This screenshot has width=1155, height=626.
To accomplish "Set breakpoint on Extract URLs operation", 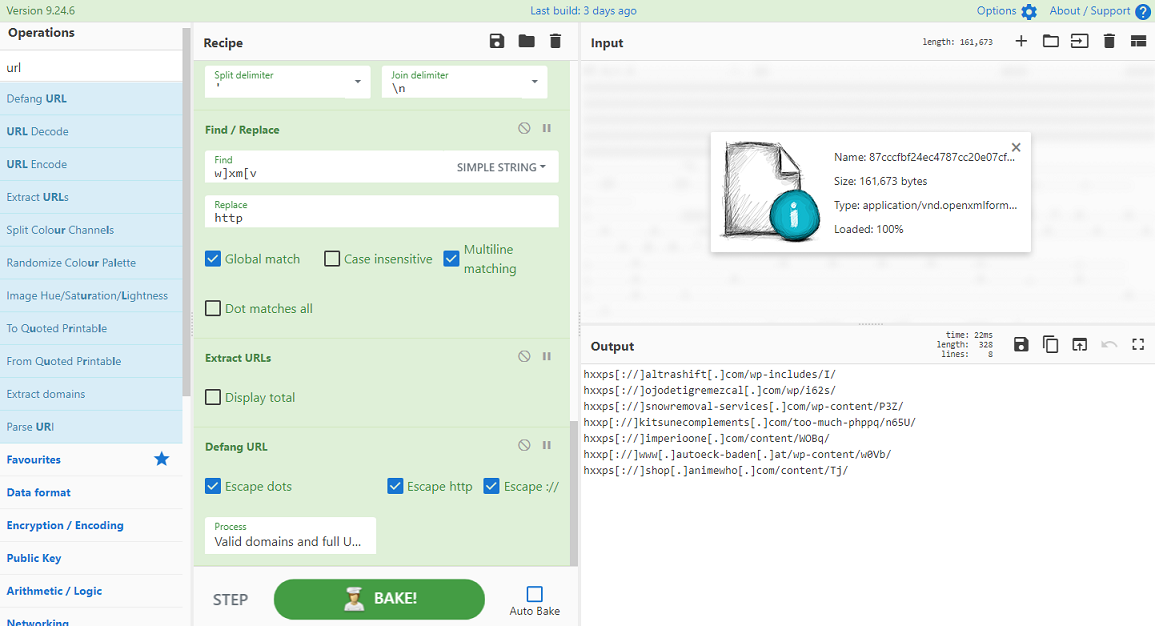I will pyautogui.click(x=547, y=356).
